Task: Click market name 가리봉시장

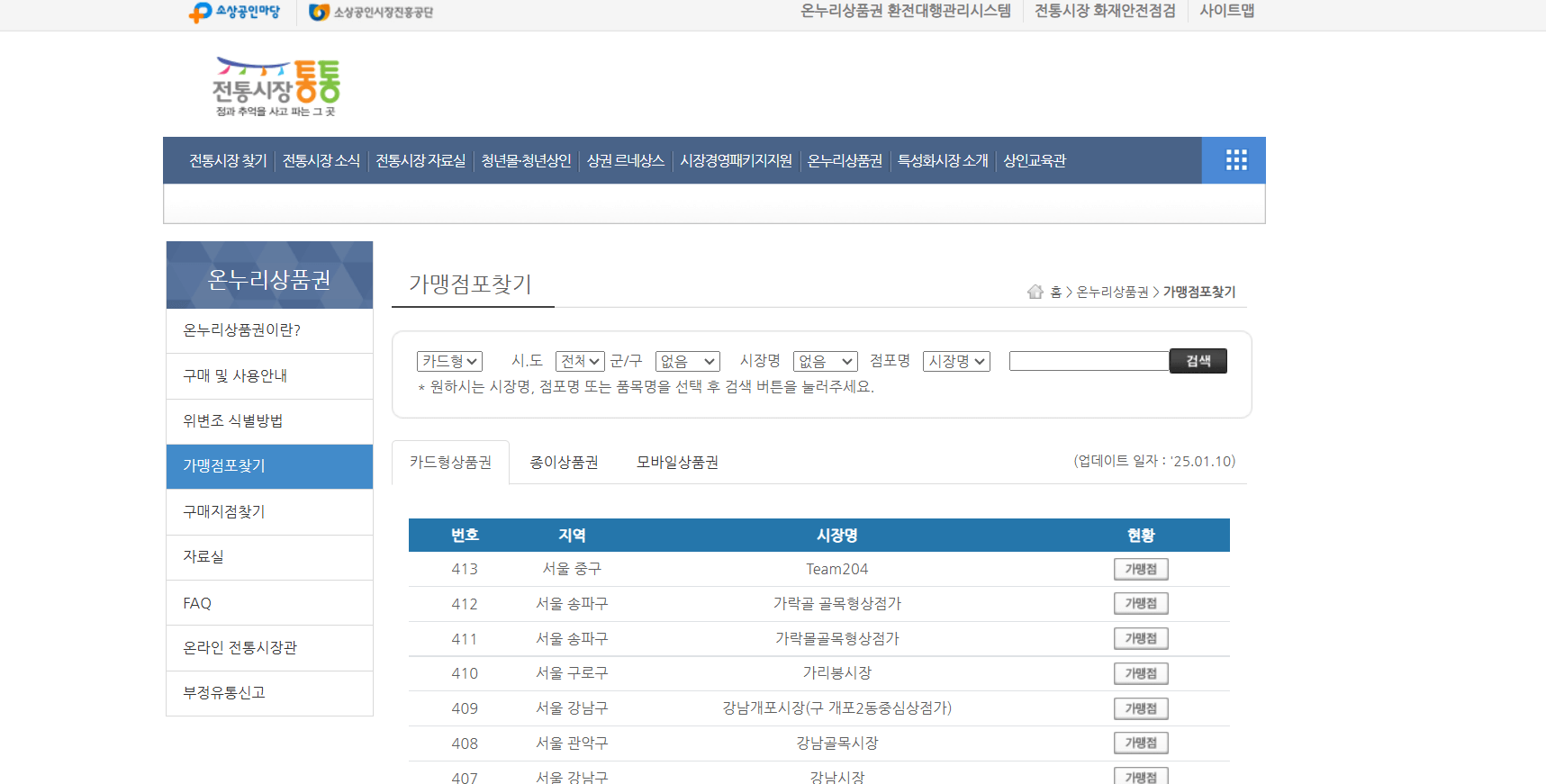Action: point(837,673)
